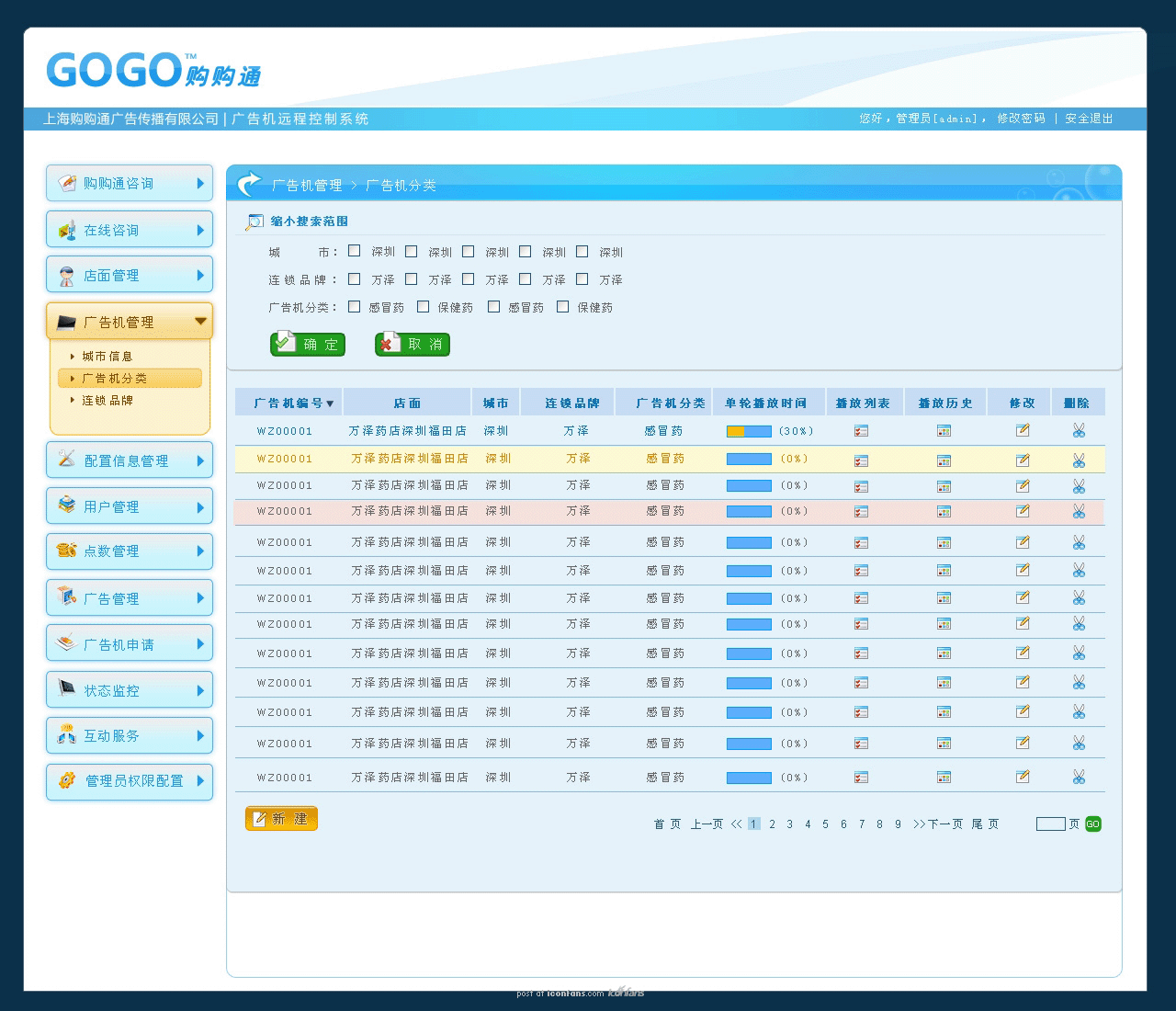Check the second 感冒药 category checkbox

[x=493, y=306]
